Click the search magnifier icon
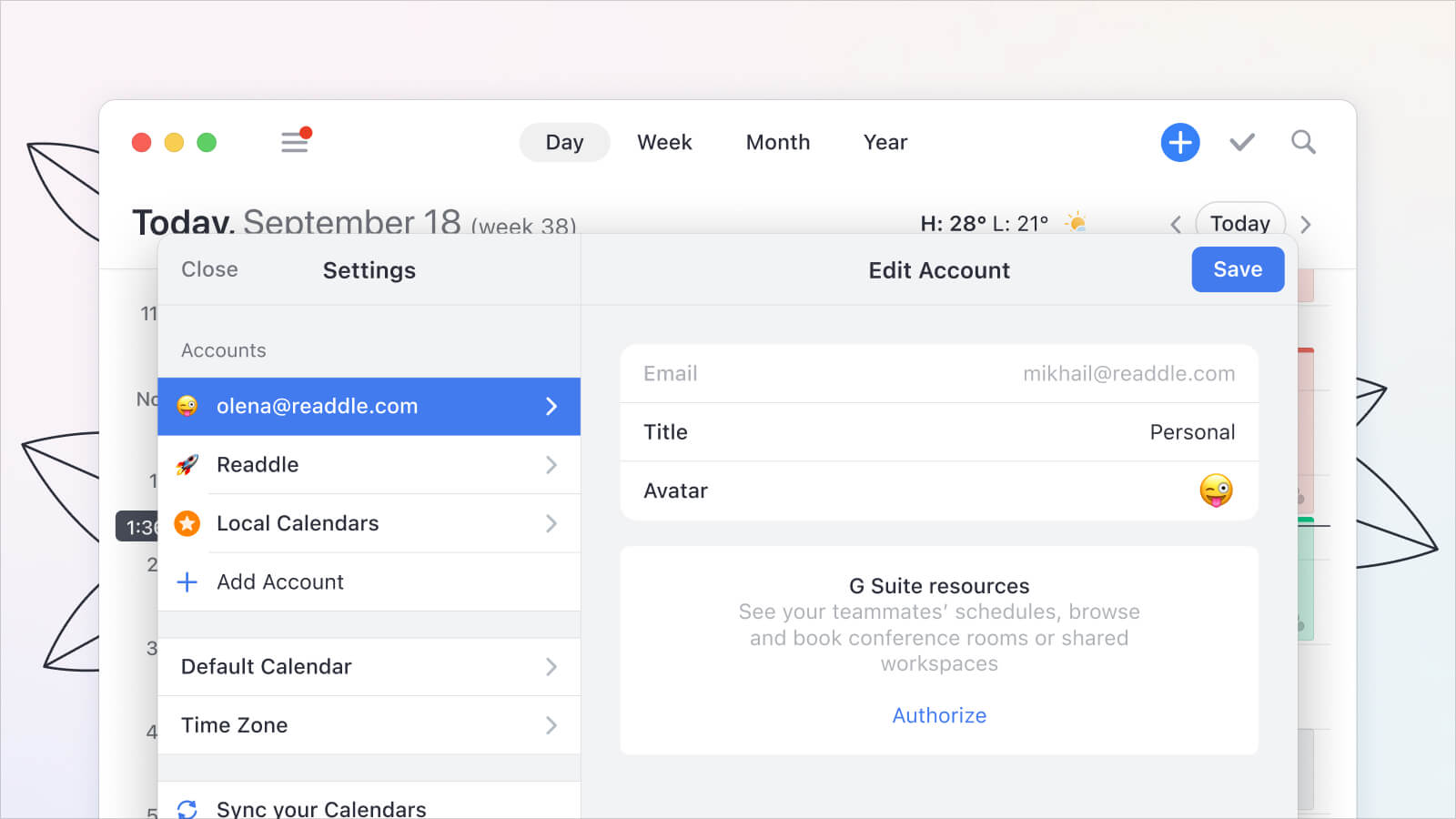The height and width of the screenshot is (819, 1456). coord(1303,142)
